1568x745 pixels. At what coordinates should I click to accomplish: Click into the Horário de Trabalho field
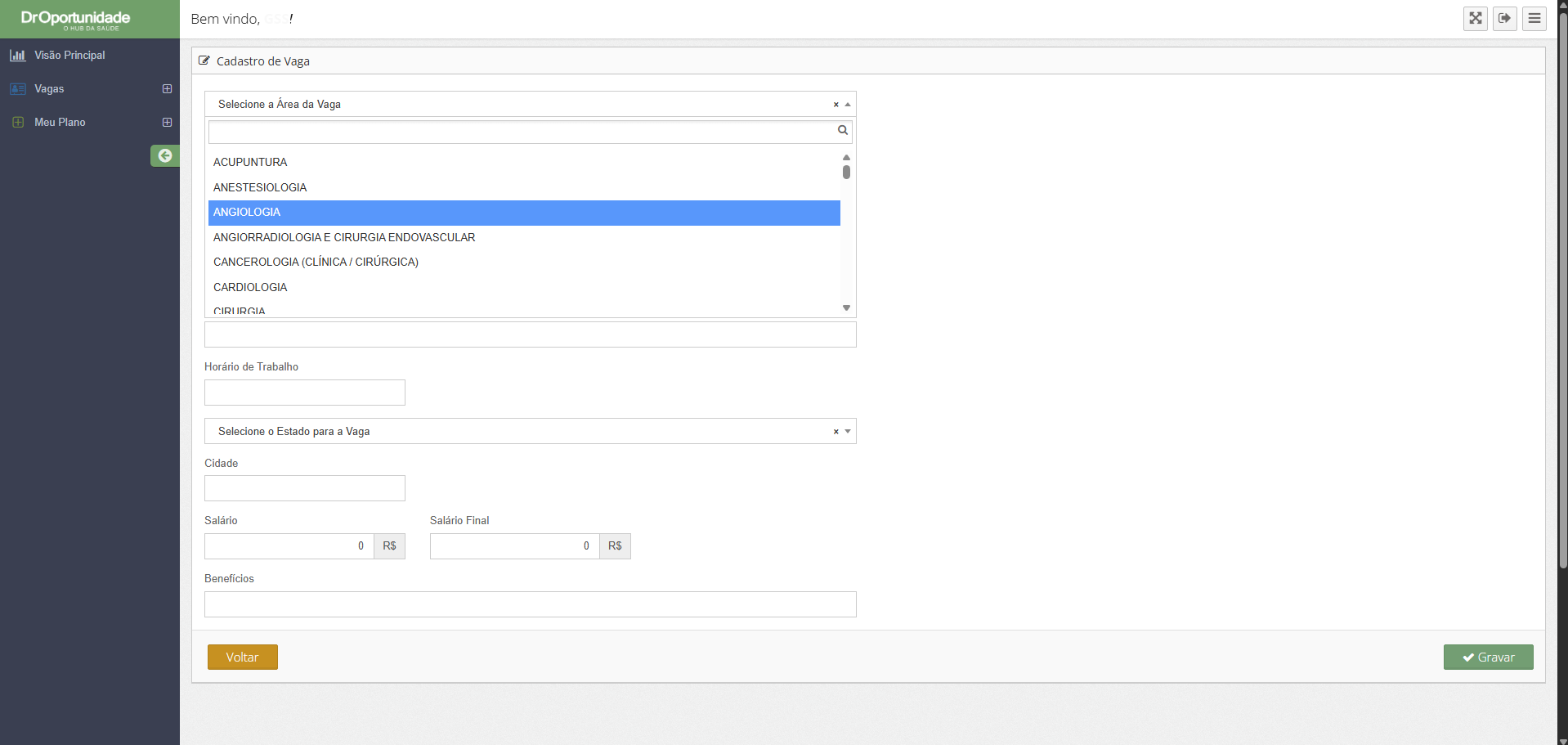click(304, 393)
